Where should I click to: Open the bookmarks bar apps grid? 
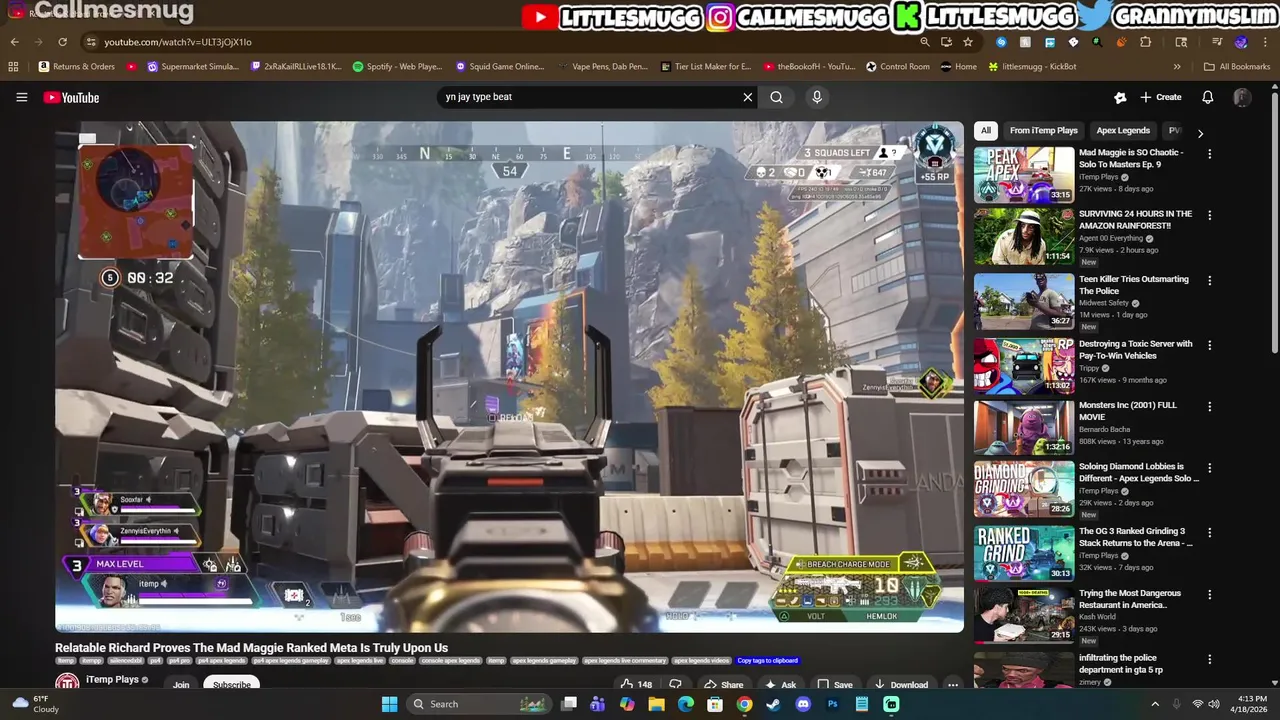pos(13,67)
